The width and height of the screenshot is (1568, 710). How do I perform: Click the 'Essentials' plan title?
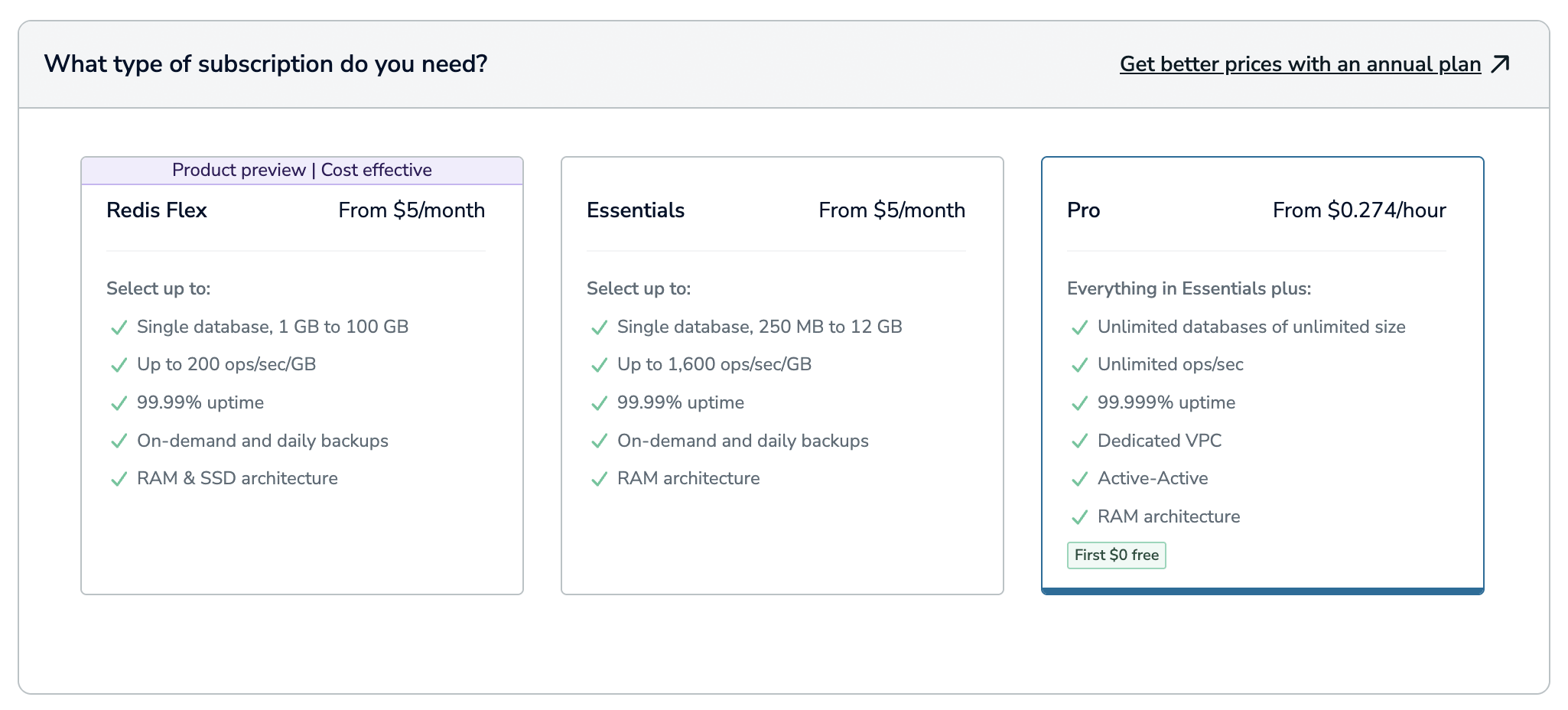[x=636, y=210]
